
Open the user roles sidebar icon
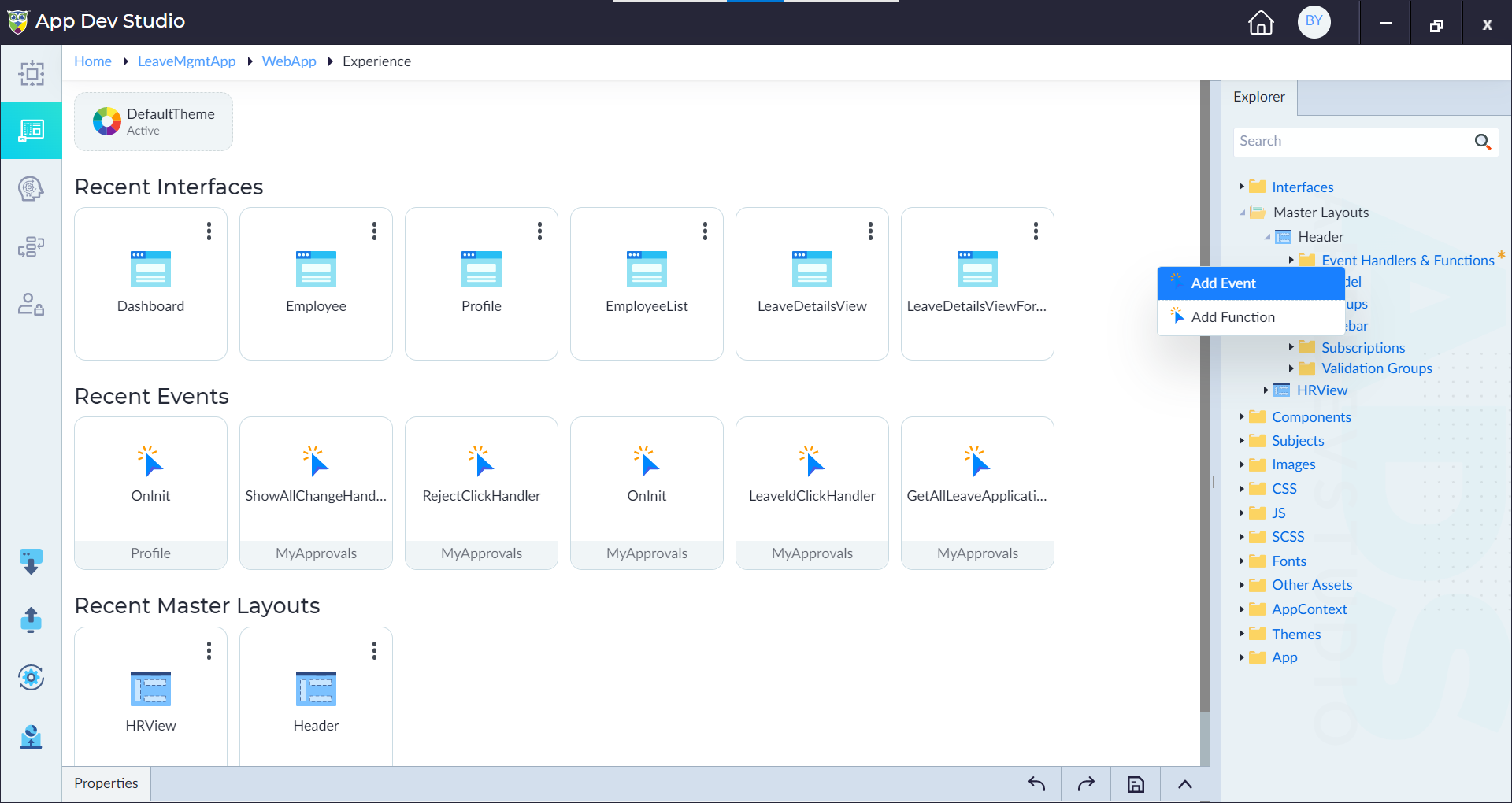point(31,304)
